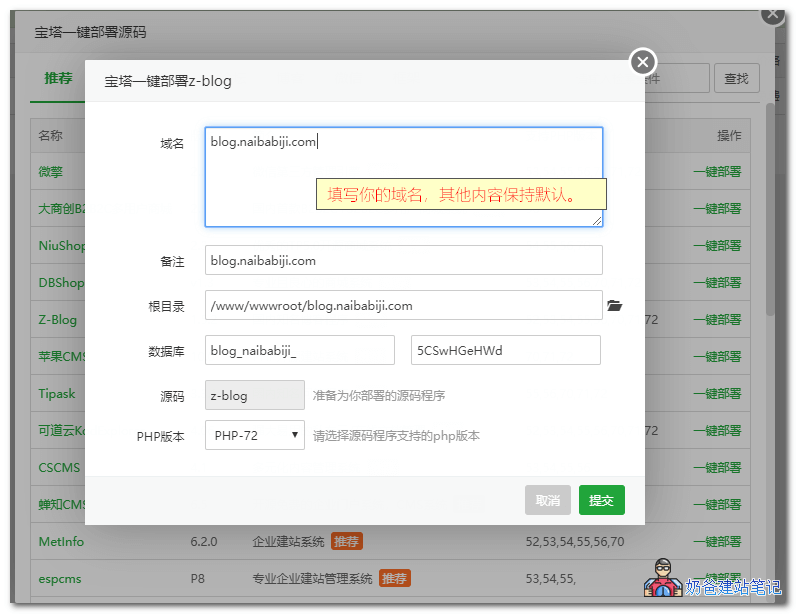Edit database password field 5CSwHGeHWd
This screenshot has height=614, width=796.
pyautogui.click(x=506, y=350)
